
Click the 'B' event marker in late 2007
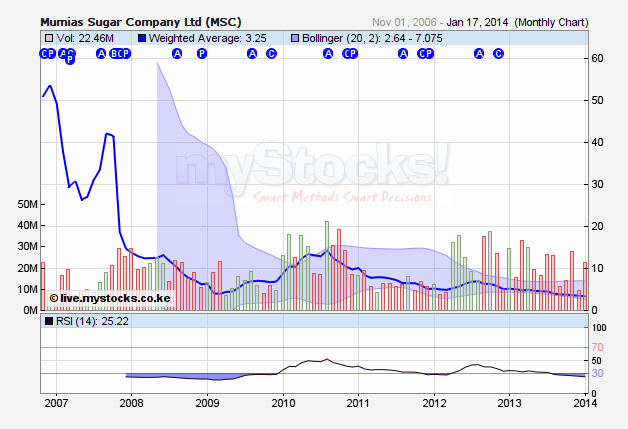pos(114,54)
